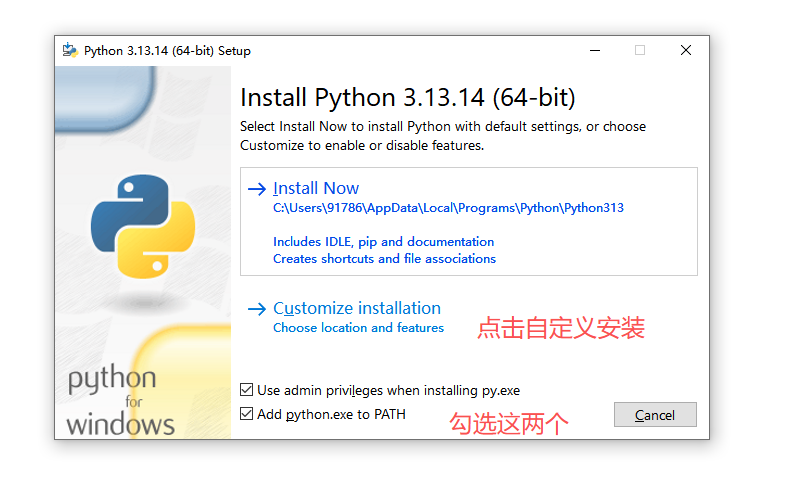
Task: Close the Python Setup window
Action: click(x=685, y=51)
